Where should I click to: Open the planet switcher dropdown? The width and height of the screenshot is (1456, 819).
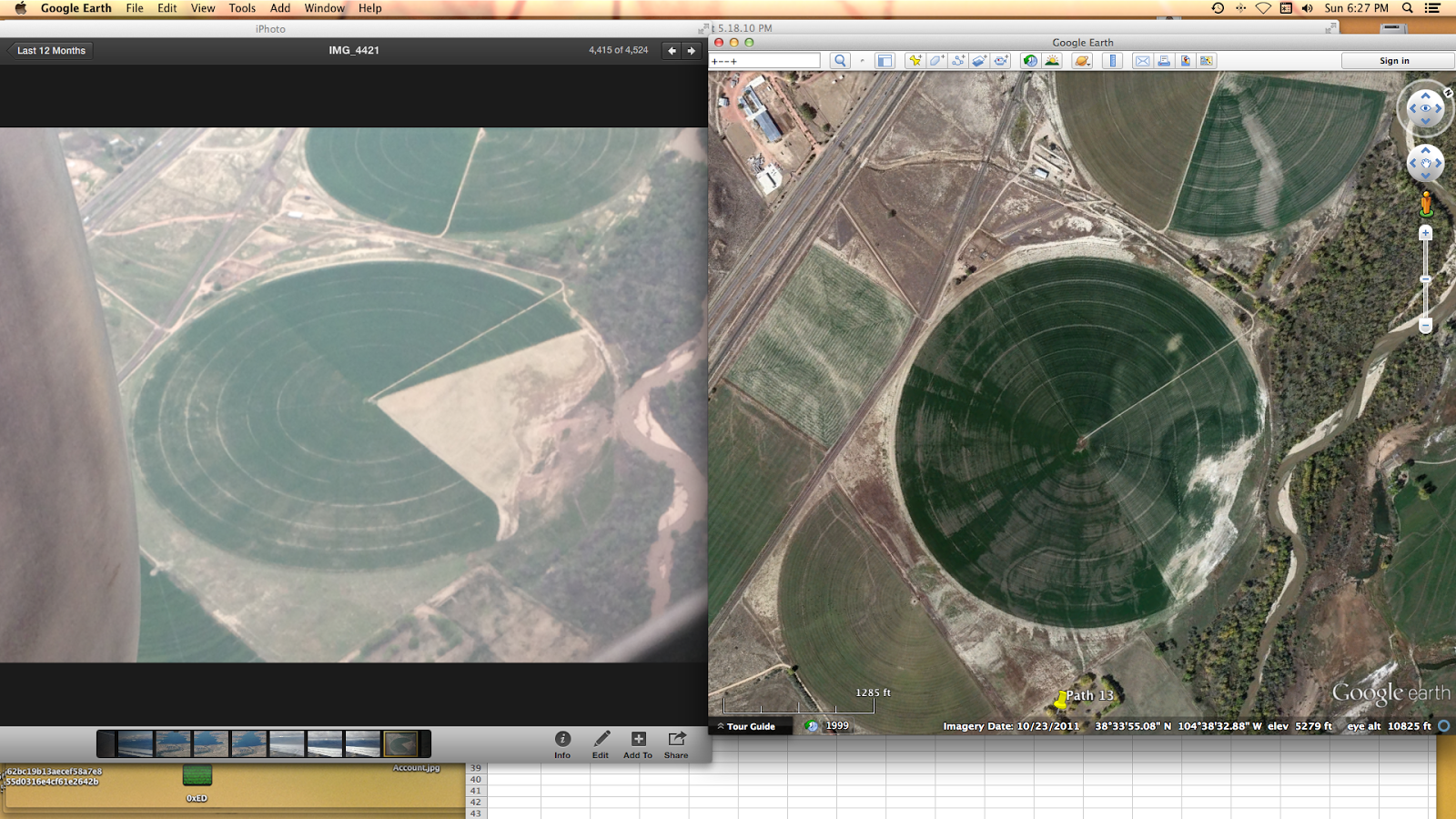[x=1082, y=61]
